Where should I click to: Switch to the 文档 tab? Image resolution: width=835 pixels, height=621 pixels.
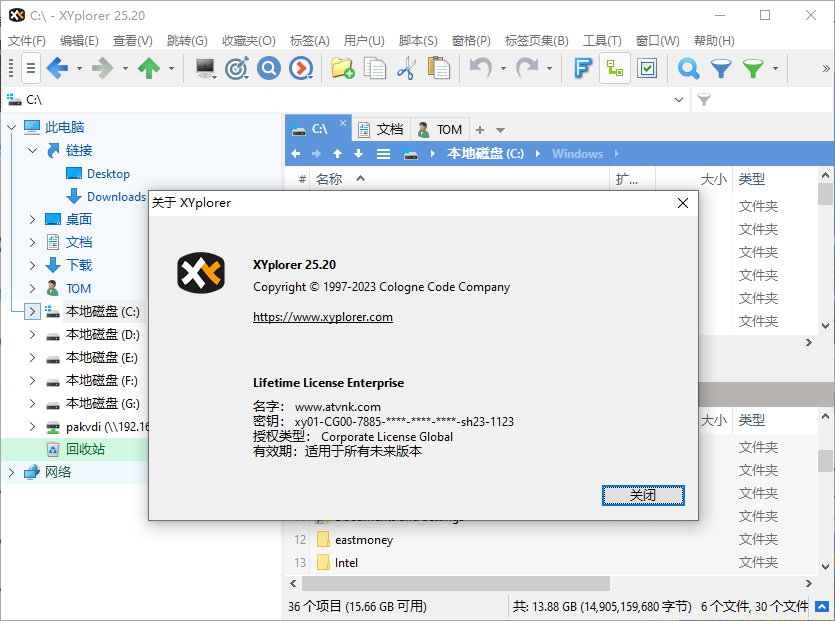click(381, 129)
